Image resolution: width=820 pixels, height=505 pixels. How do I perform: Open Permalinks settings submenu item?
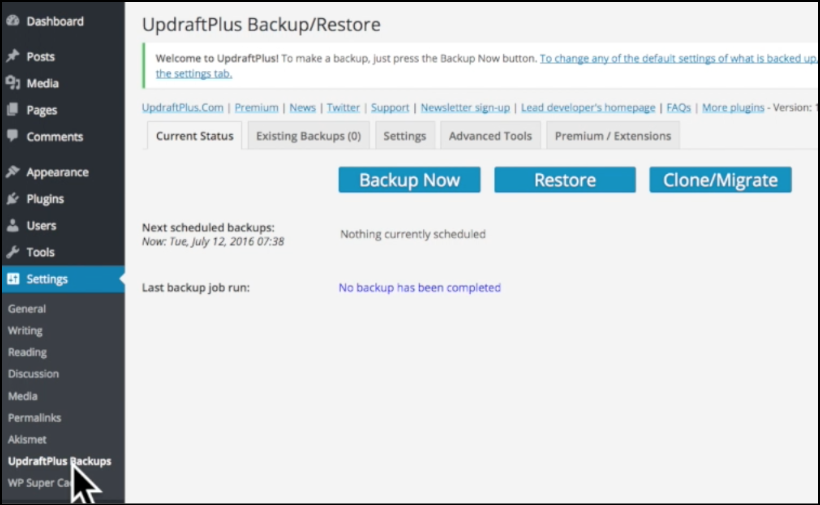(x=35, y=418)
